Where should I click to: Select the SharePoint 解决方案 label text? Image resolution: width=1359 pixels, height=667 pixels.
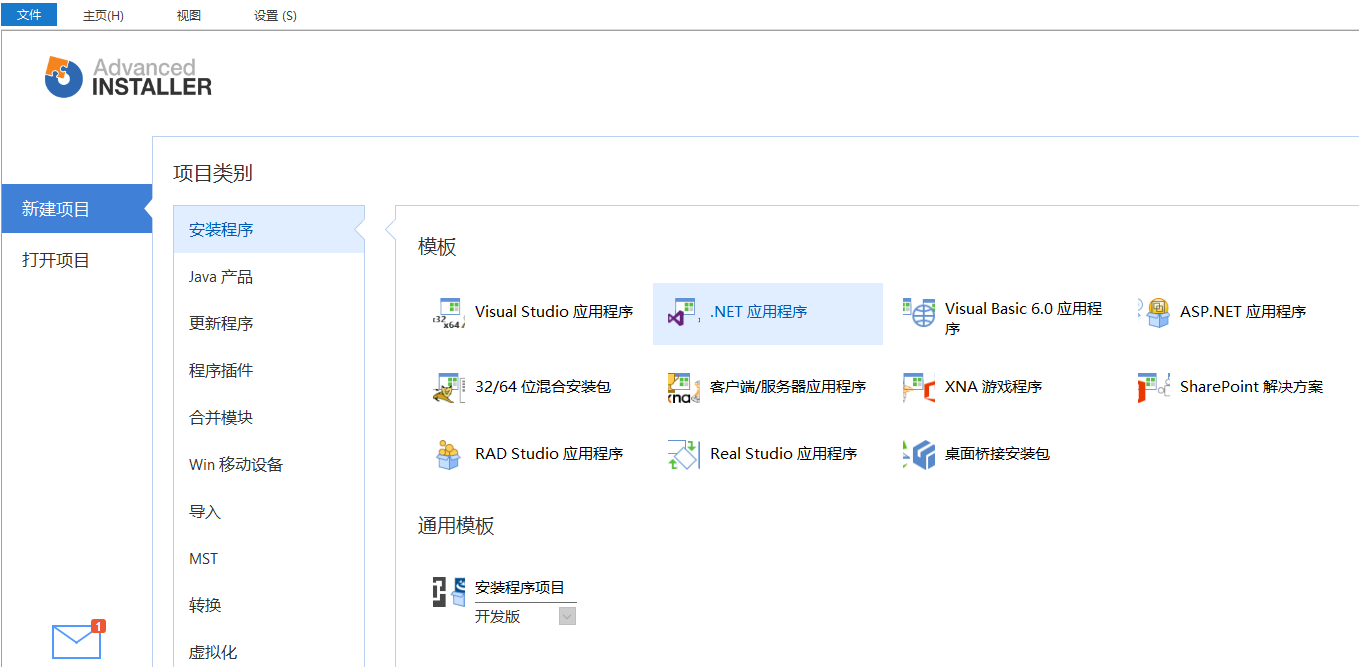(x=1251, y=387)
